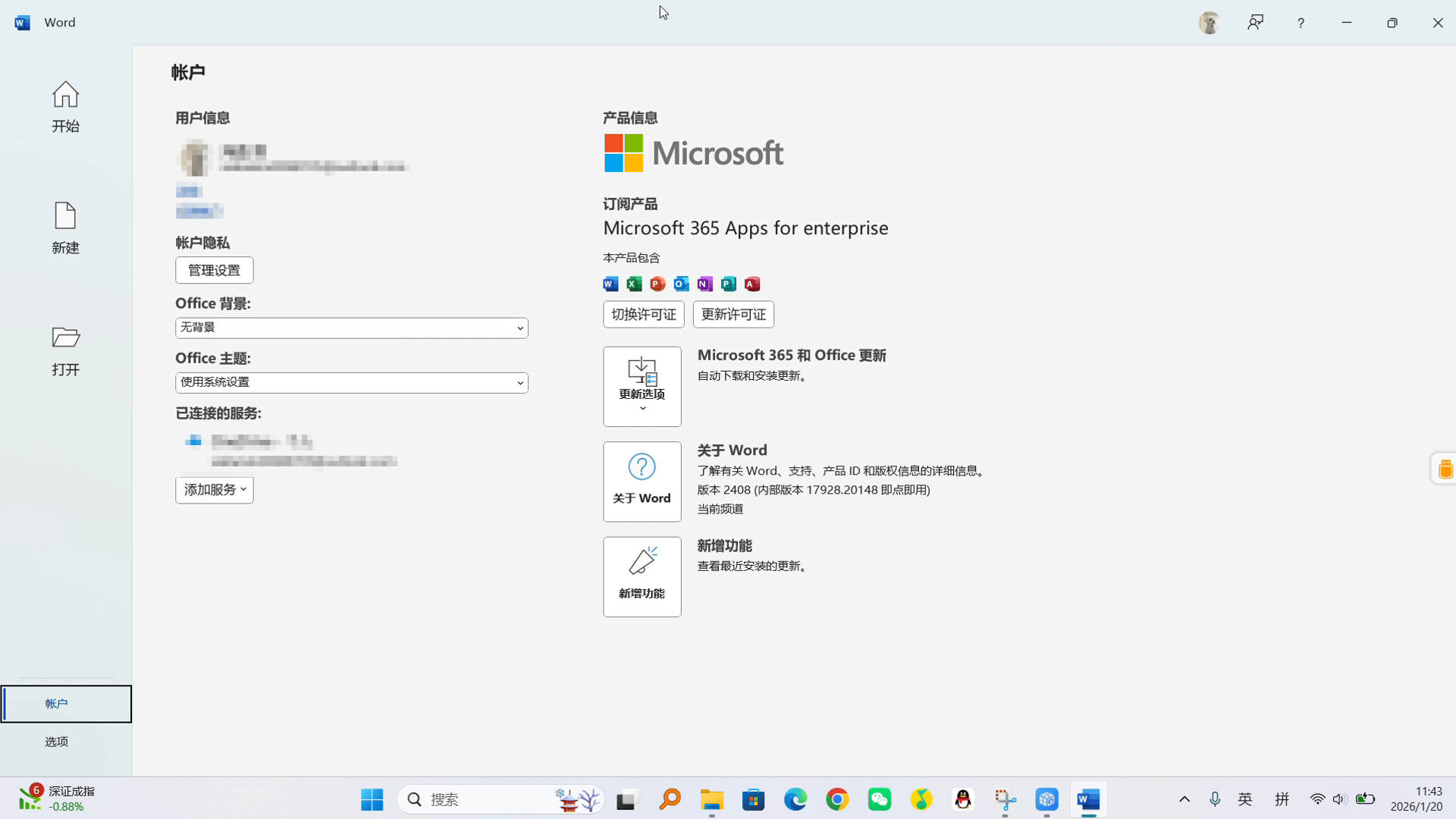Expand the Office theme (Office 主题) dropdown
The height and width of the screenshot is (819, 1456).
[x=351, y=383]
